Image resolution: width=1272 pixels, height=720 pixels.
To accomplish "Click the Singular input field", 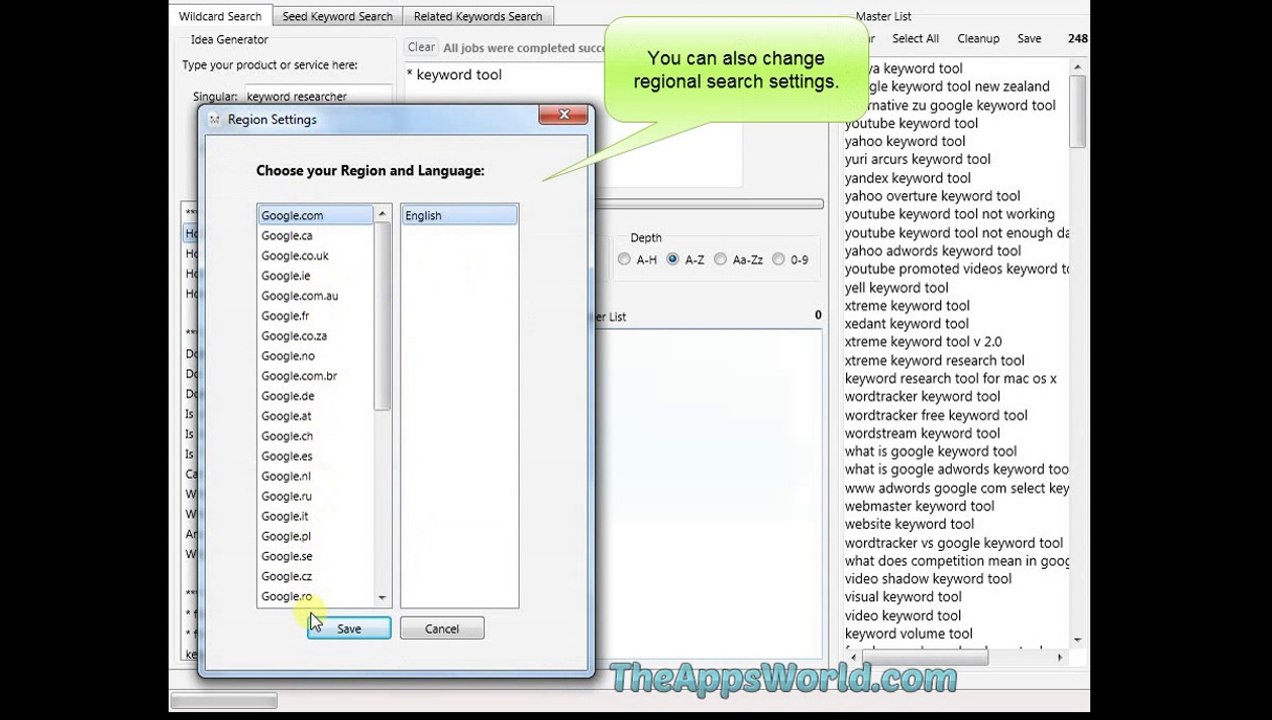I will [x=317, y=96].
